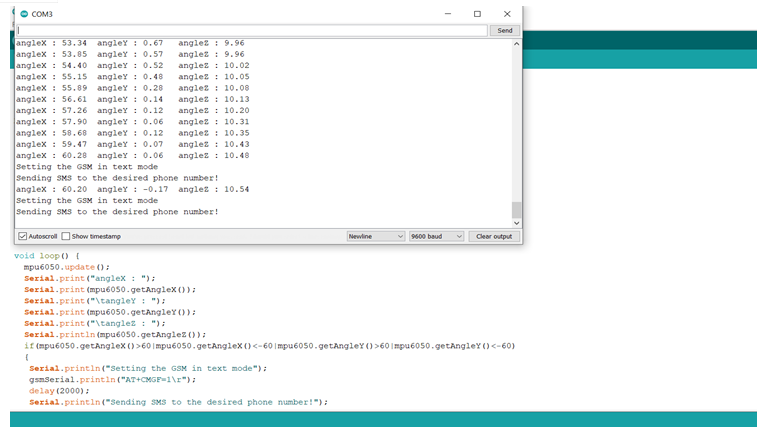Minimize the COM3 serial monitor window
This screenshot has height=438, width=773.
pyautogui.click(x=448, y=14)
